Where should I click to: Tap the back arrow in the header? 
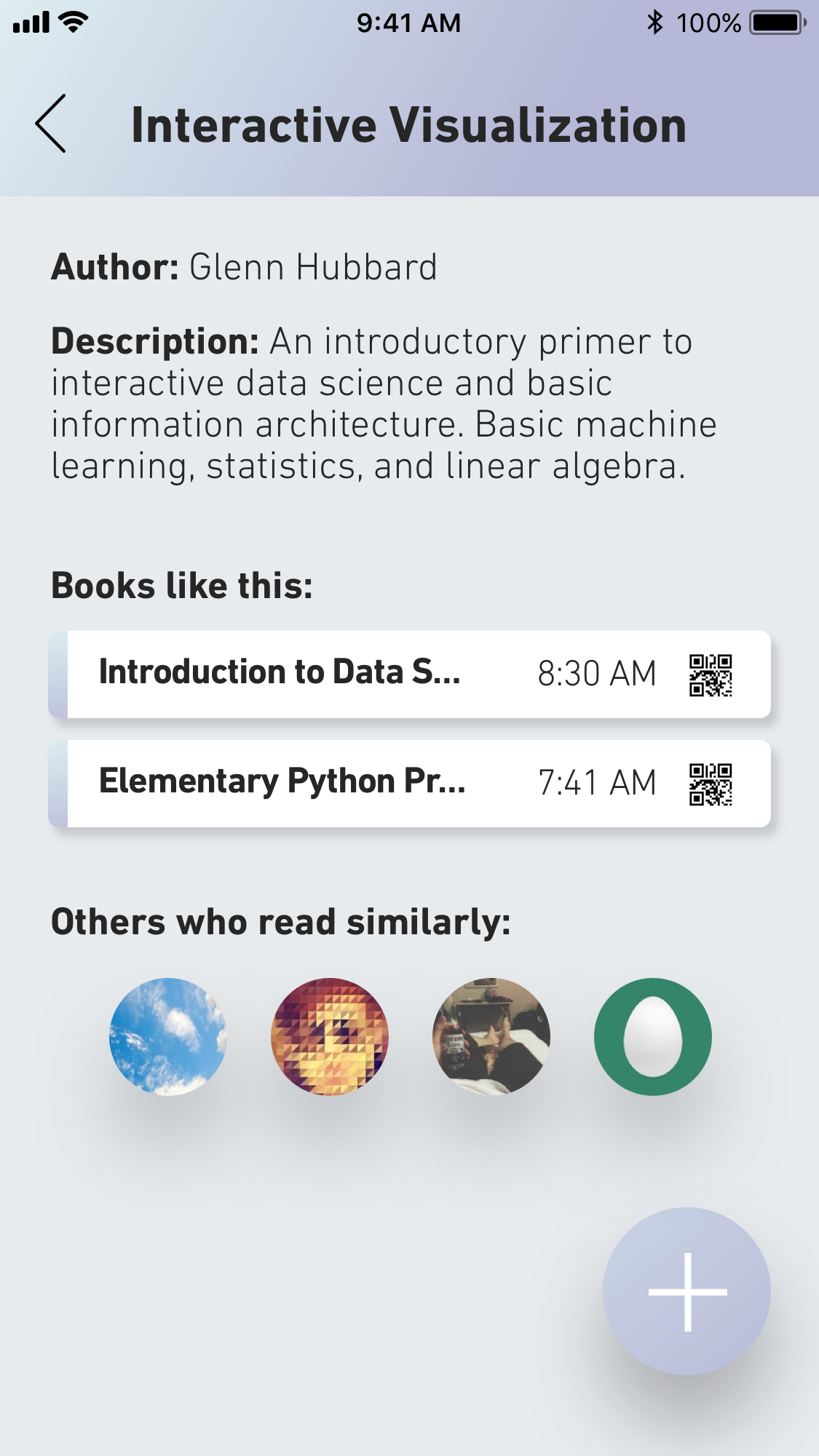[x=50, y=124]
